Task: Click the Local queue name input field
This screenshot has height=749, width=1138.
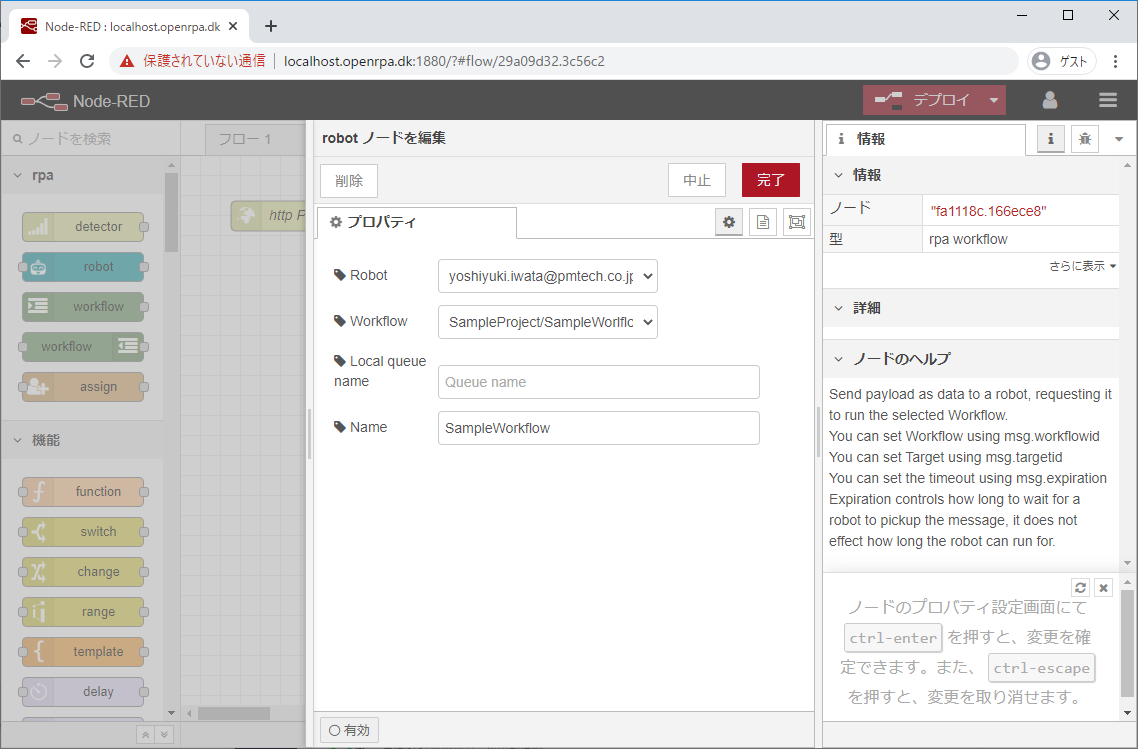Action: [598, 382]
